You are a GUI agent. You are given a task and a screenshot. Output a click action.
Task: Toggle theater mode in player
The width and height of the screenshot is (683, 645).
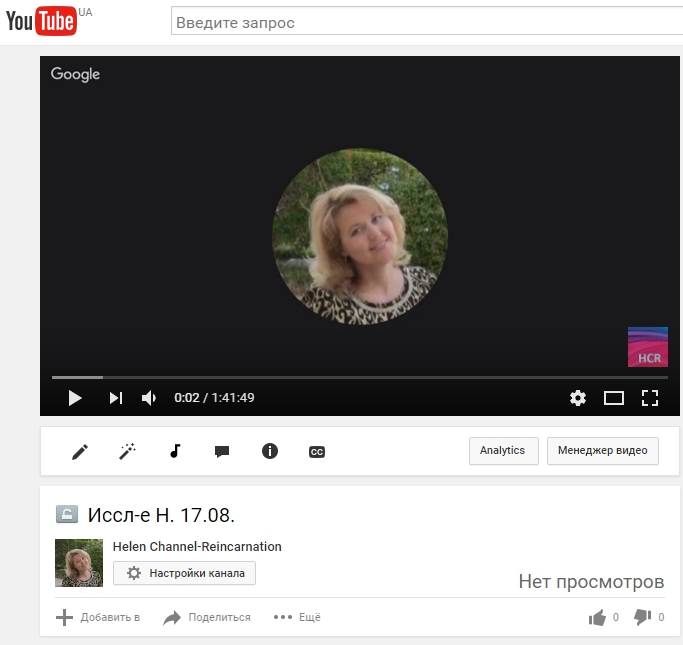[x=614, y=398]
